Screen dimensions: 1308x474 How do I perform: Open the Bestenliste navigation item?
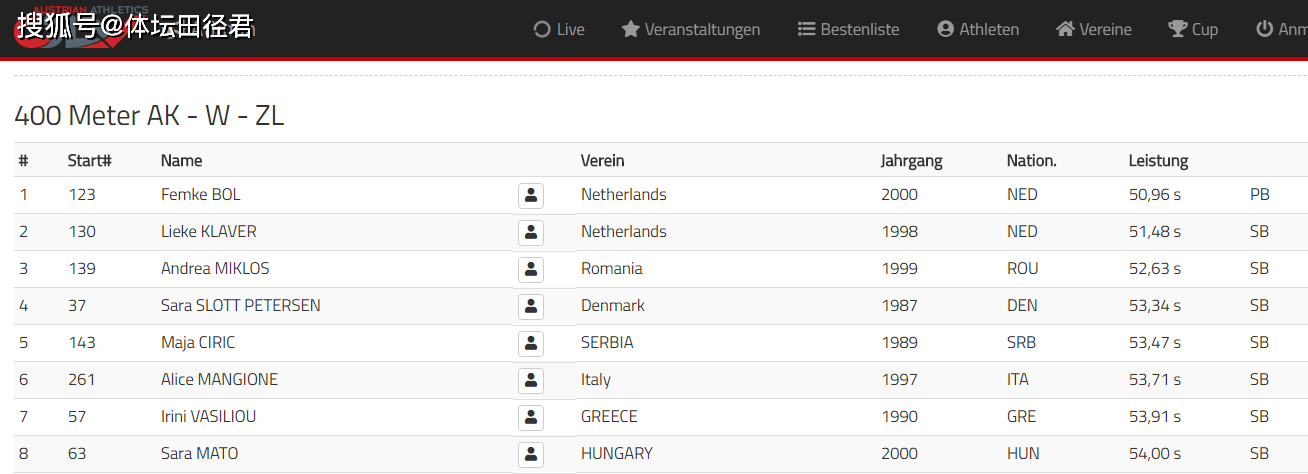848,29
